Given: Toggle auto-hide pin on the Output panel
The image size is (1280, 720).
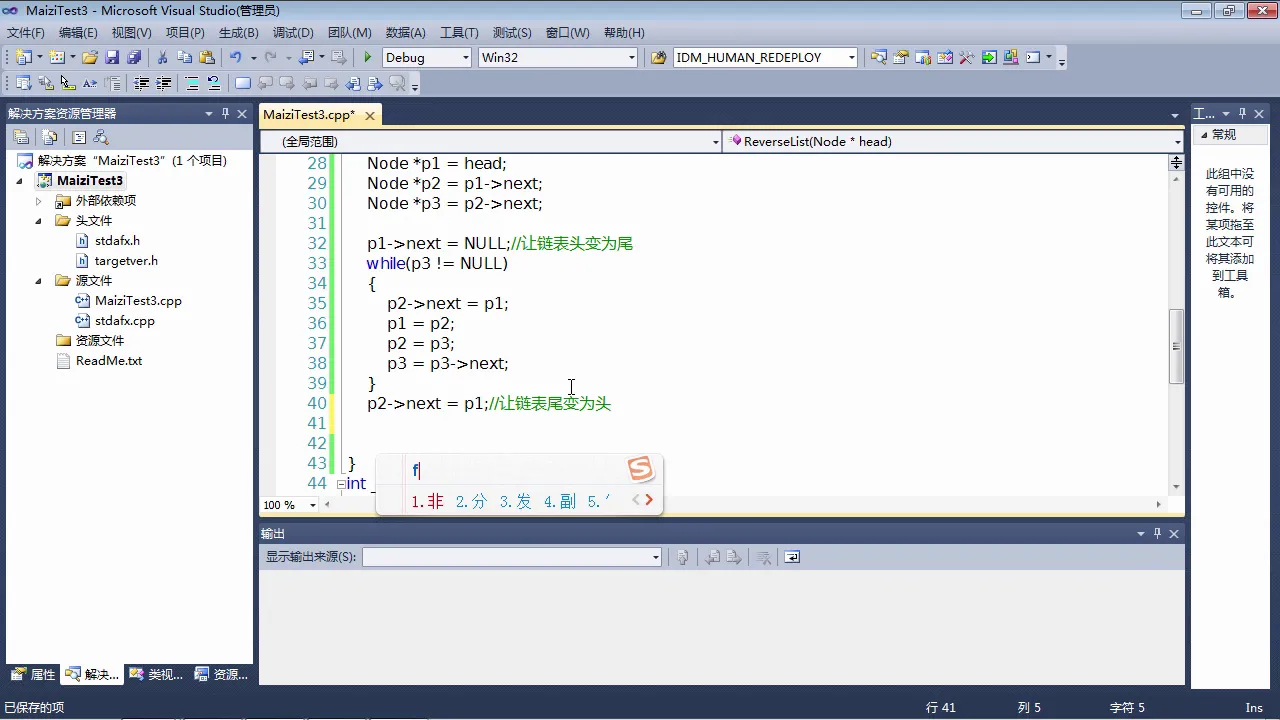Looking at the screenshot, I should click(x=1158, y=534).
